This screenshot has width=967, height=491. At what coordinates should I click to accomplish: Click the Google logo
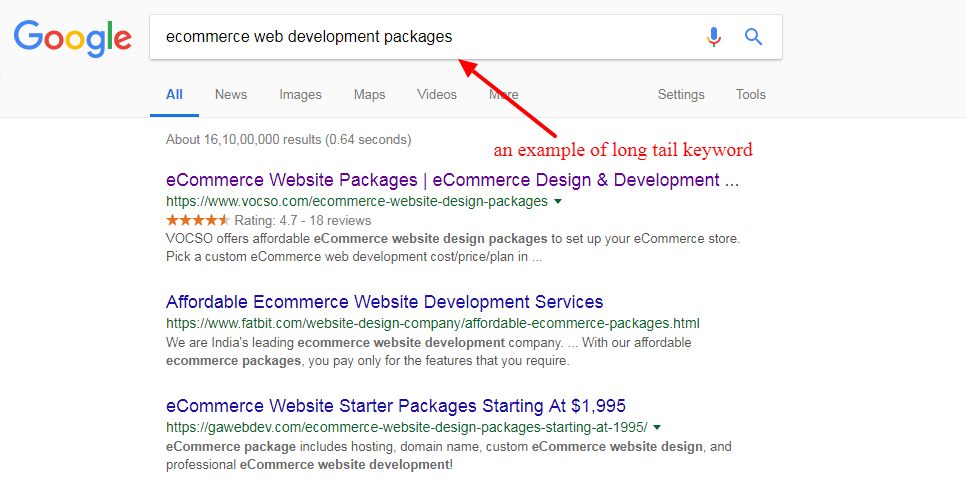click(x=73, y=38)
